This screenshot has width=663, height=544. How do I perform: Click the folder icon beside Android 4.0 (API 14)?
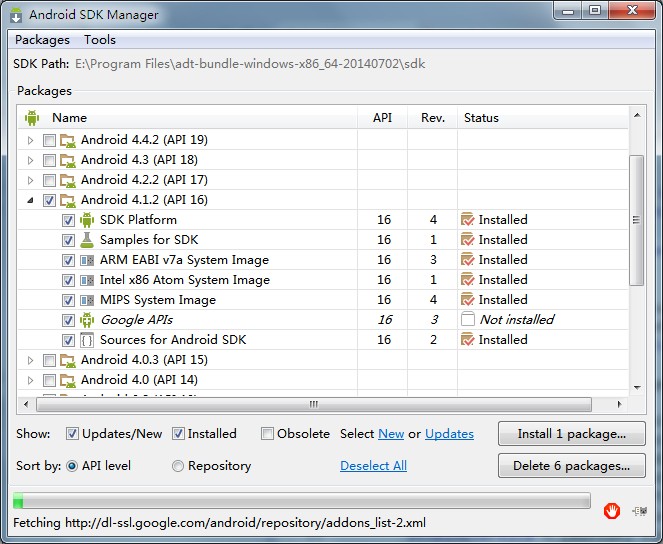[68, 380]
